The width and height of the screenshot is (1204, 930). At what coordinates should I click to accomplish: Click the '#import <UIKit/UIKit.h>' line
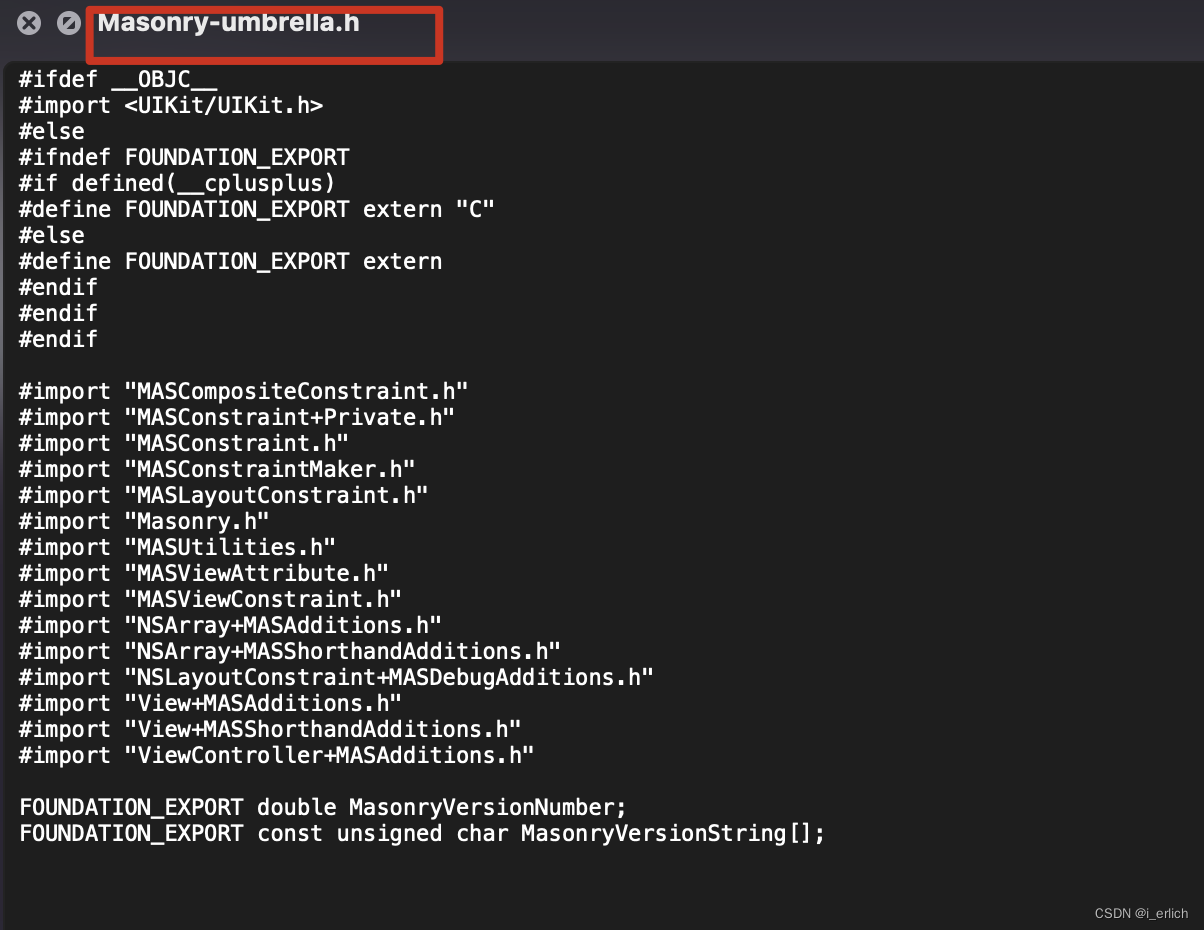[171, 105]
